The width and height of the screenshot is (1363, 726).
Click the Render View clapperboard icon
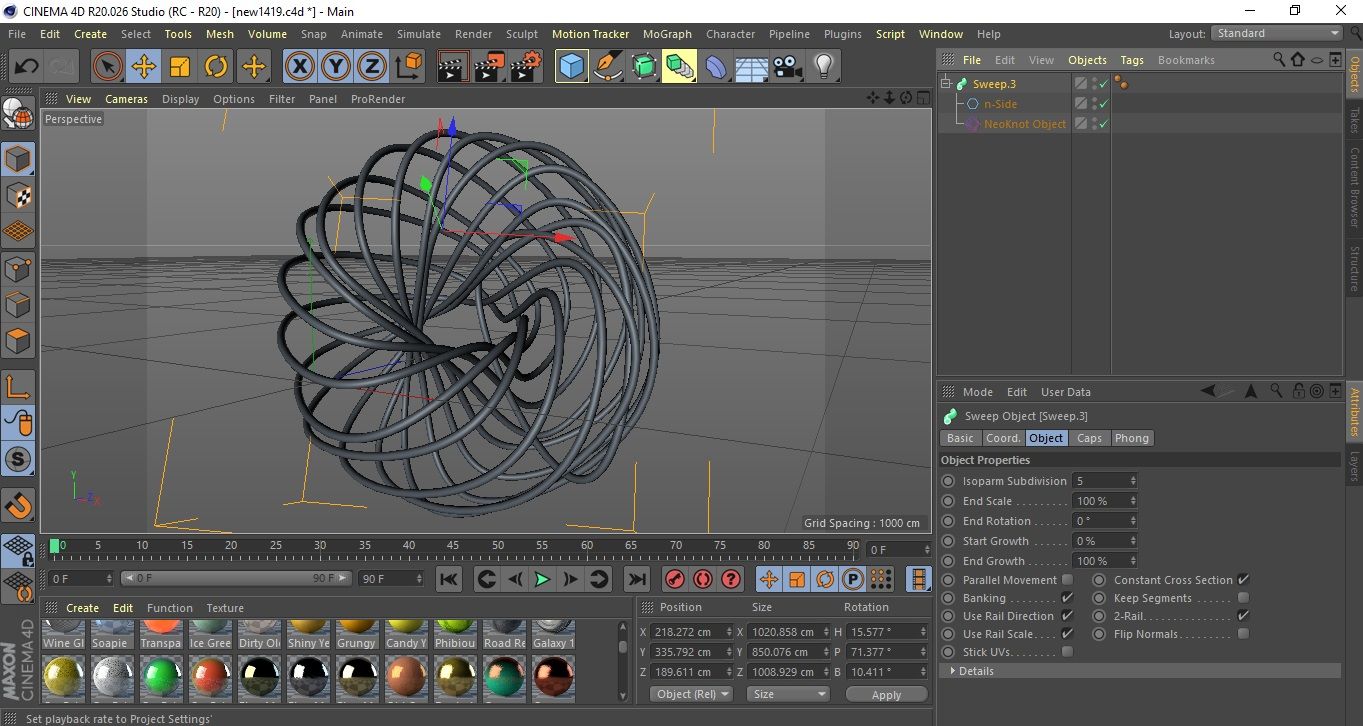(453, 67)
